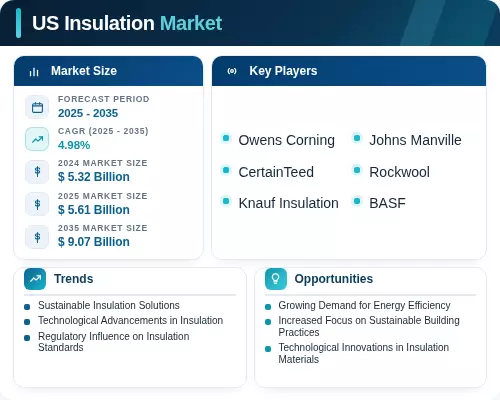The image size is (500, 400).
Task: Click the bar chart icon beside Market Size
Action: (x=34, y=71)
